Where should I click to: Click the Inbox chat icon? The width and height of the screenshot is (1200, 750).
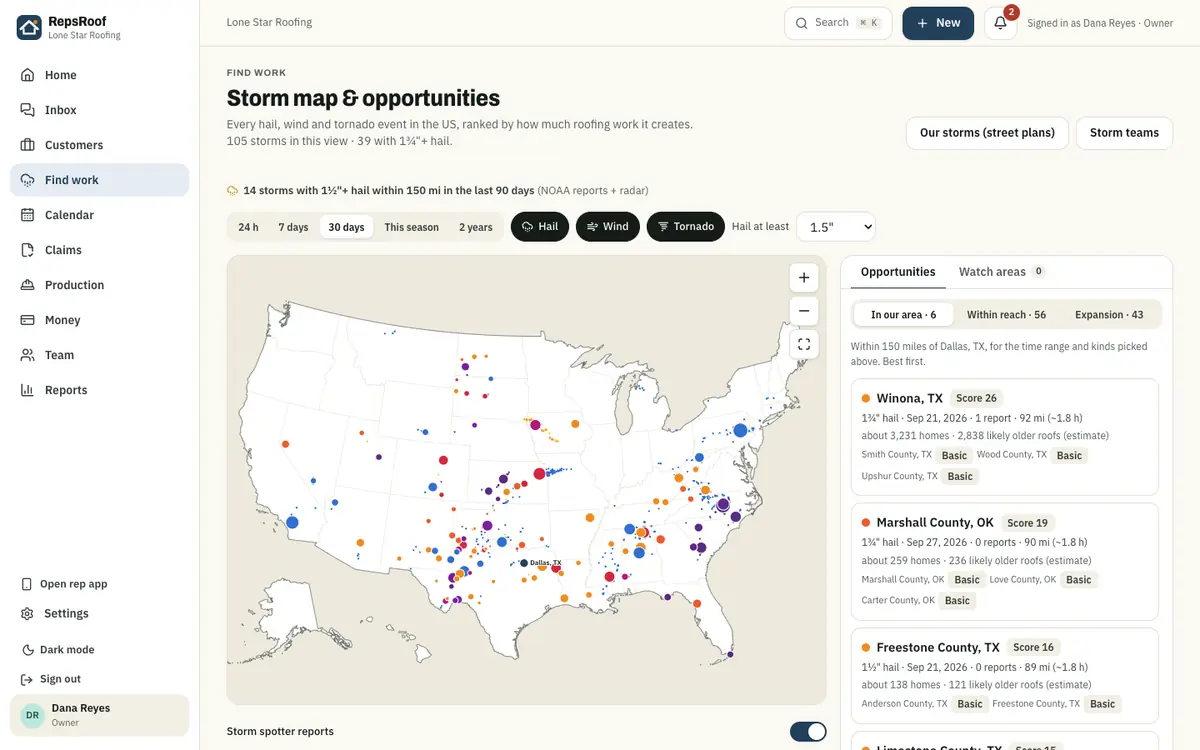point(28,110)
